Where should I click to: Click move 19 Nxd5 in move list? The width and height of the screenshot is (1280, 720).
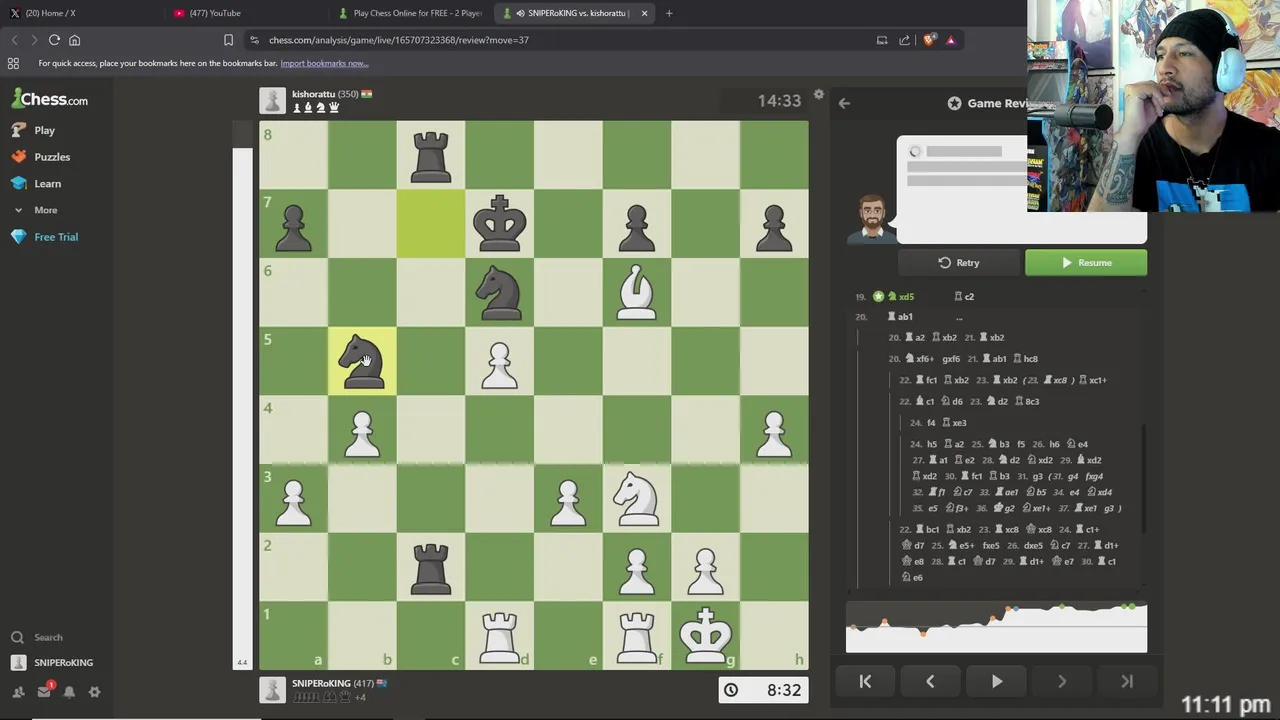pyautogui.click(x=901, y=297)
